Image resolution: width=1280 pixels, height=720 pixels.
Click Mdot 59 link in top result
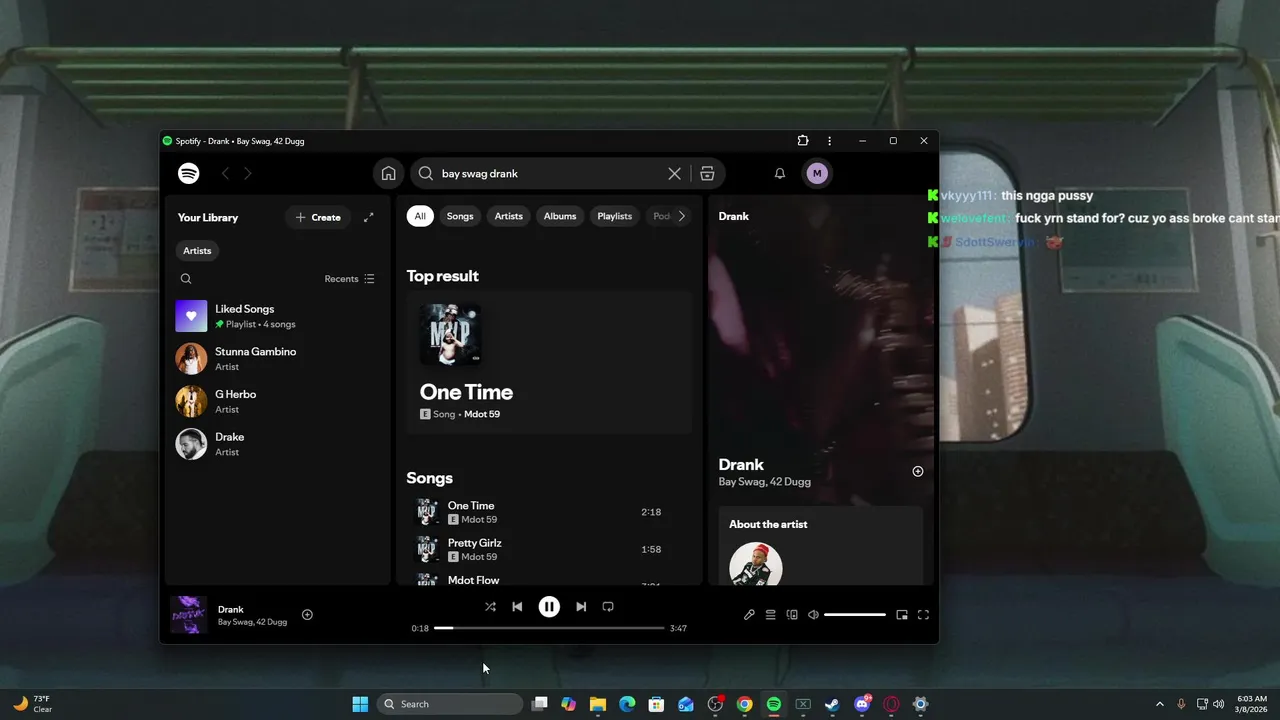(x=482, y=414)
